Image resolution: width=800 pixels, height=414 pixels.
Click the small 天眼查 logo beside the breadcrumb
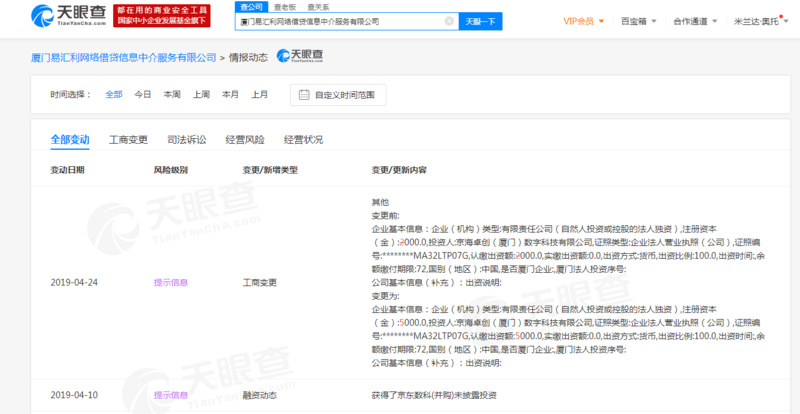[x=300, y=56]
